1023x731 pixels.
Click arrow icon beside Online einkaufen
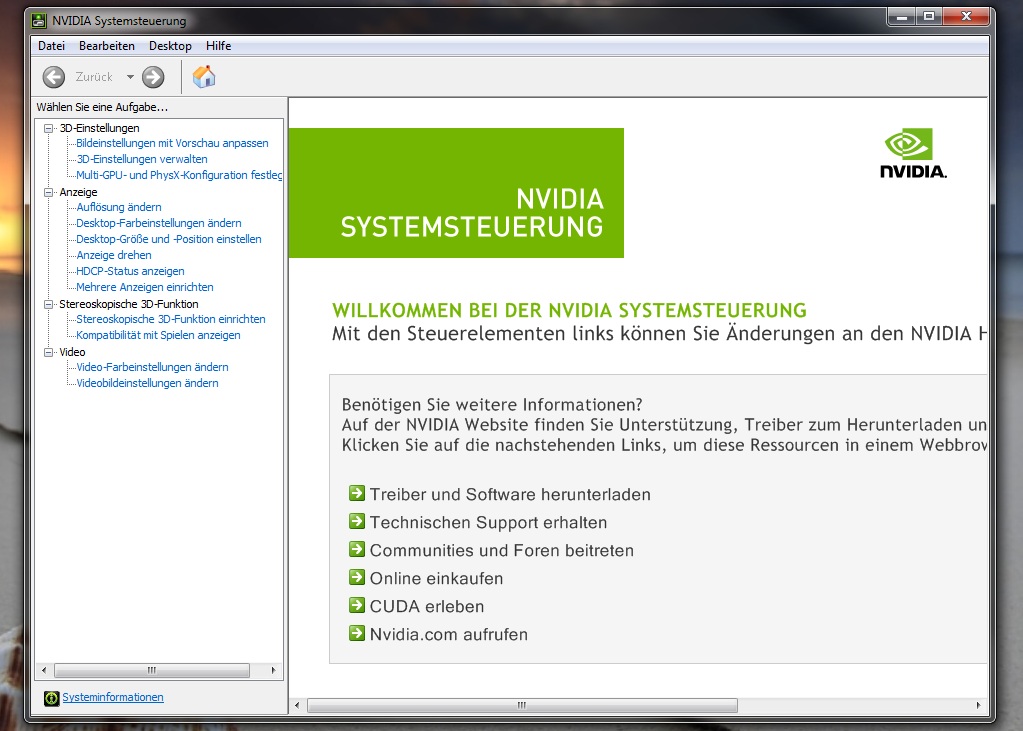click(357, 577)
